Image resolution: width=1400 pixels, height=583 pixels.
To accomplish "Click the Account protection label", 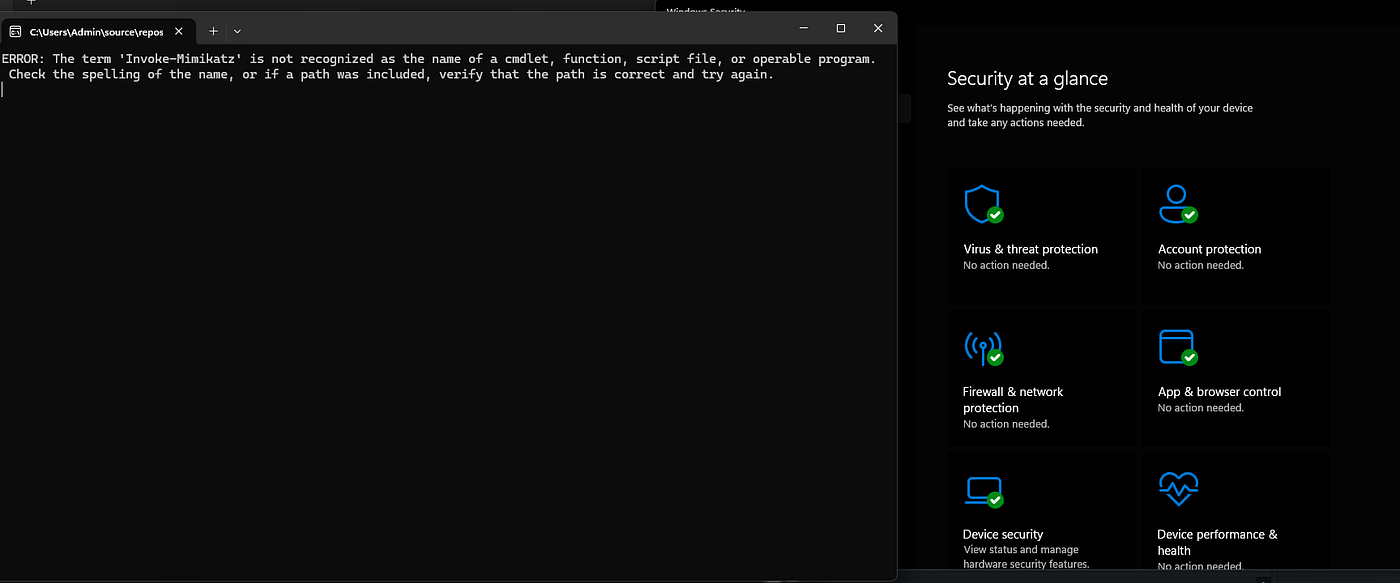I will click(x=1209, y=249).
